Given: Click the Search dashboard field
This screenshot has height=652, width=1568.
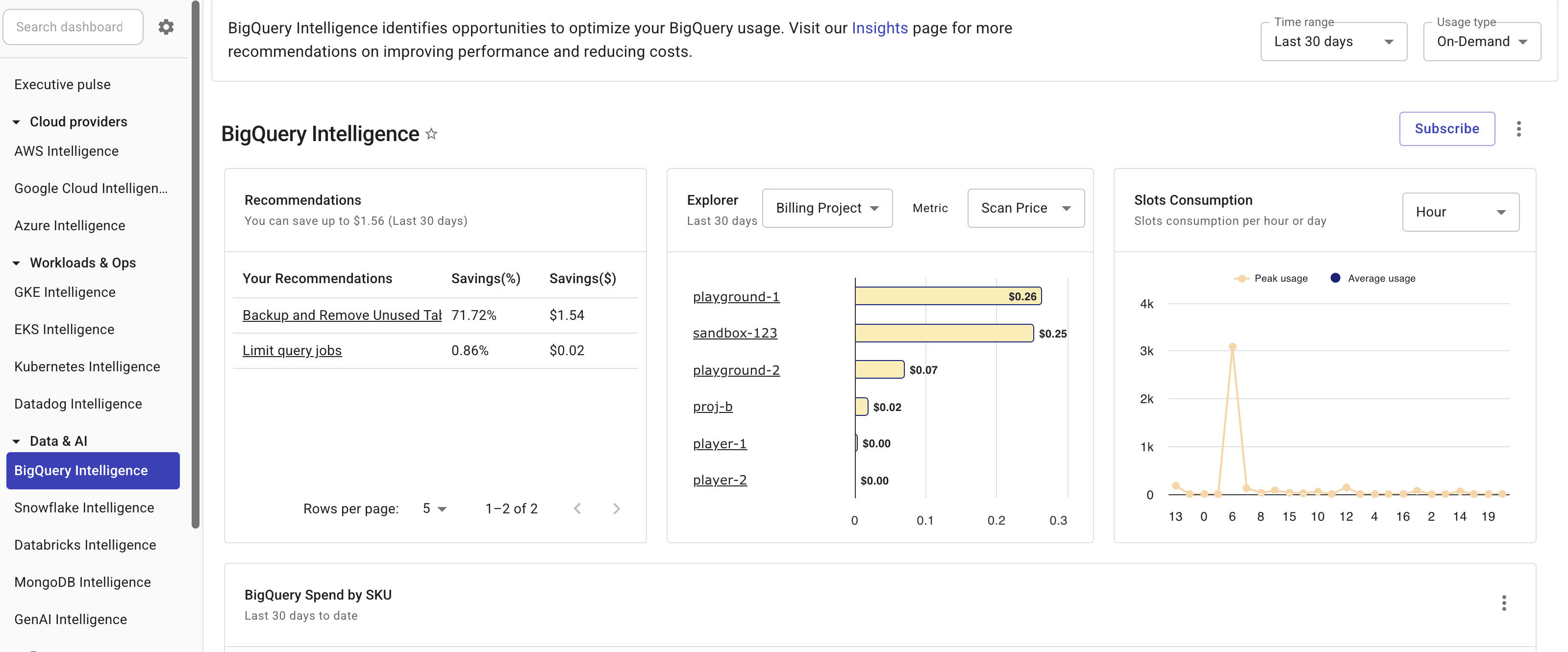Looking at the screenshot, I should tap(73, 26).
